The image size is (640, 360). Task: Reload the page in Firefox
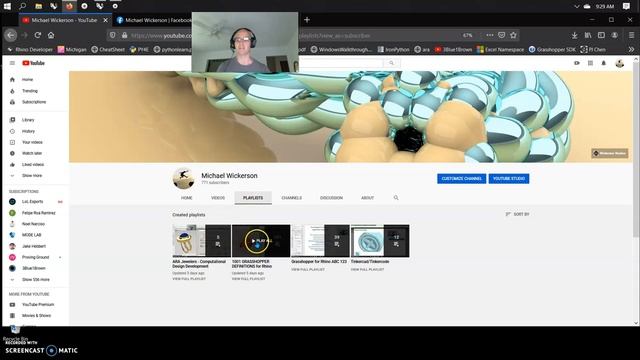tap(38, 35)
